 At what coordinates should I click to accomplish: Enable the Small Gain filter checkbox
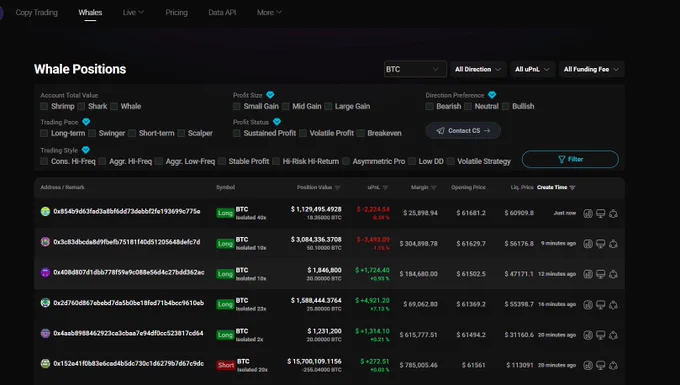pos(236,106)
